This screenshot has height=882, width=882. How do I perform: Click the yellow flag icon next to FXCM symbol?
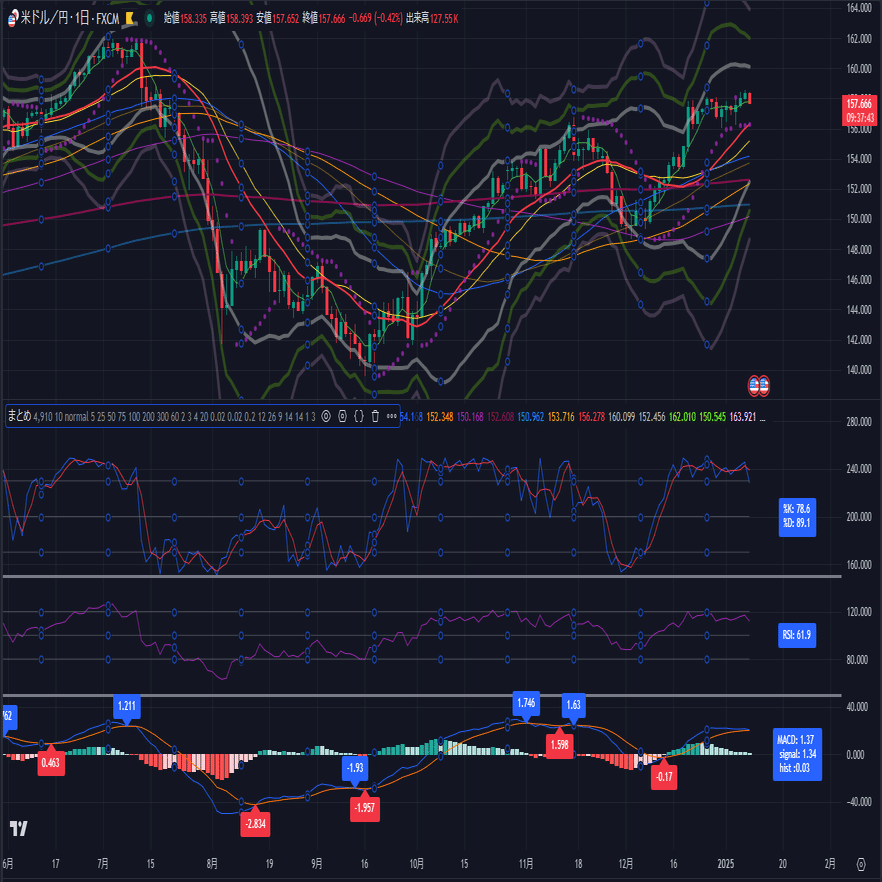point(129,15)
